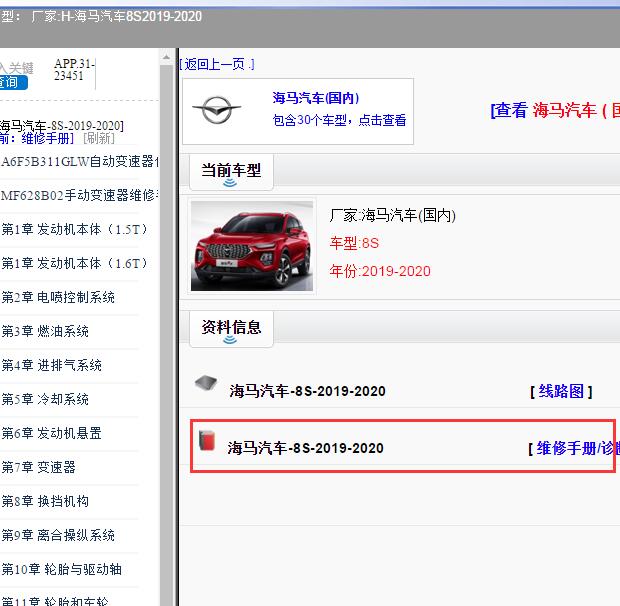Image resolution: width=620 pixels, height=606 pixels.
Task: Click the red repair manual book icon
Action: click(206, 440)
